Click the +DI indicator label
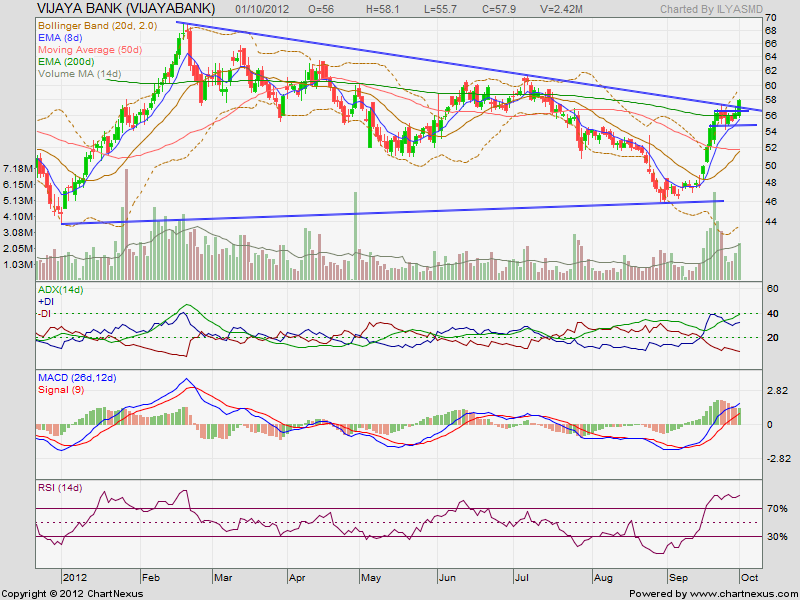The width and height of the screenshot is (800, 600). (x=46, y=302)
